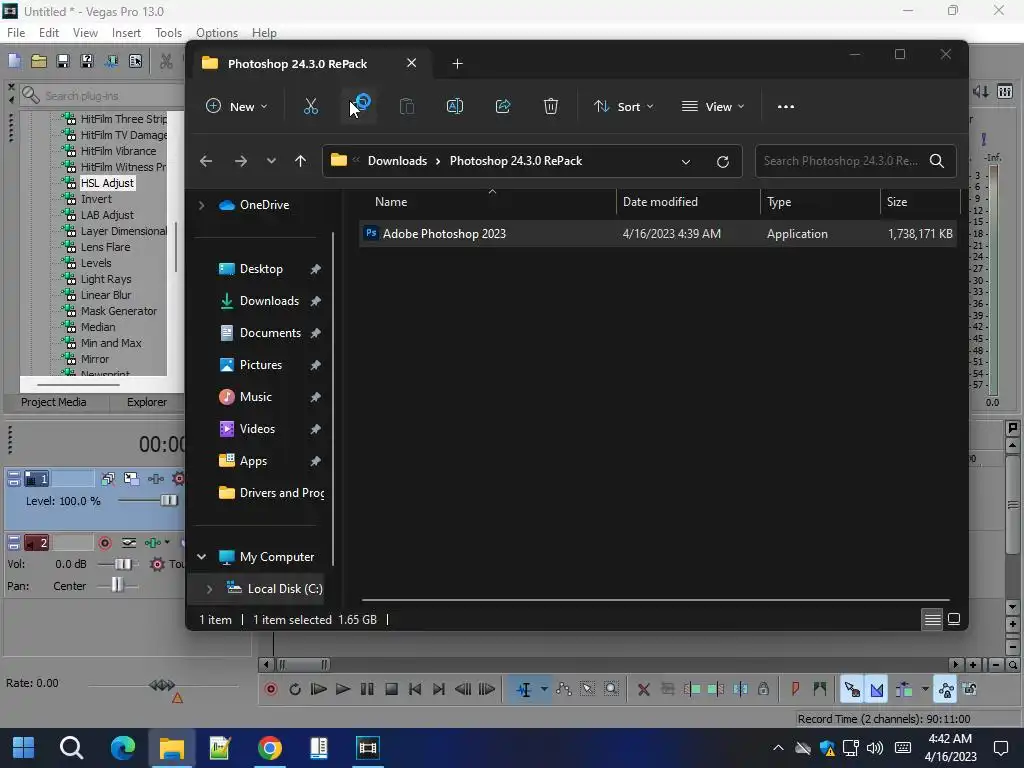This screenshot has width=1024, height=768.
Task: Toggle Loop Playback in Vegas transport
Action: [x=295, y=689]
